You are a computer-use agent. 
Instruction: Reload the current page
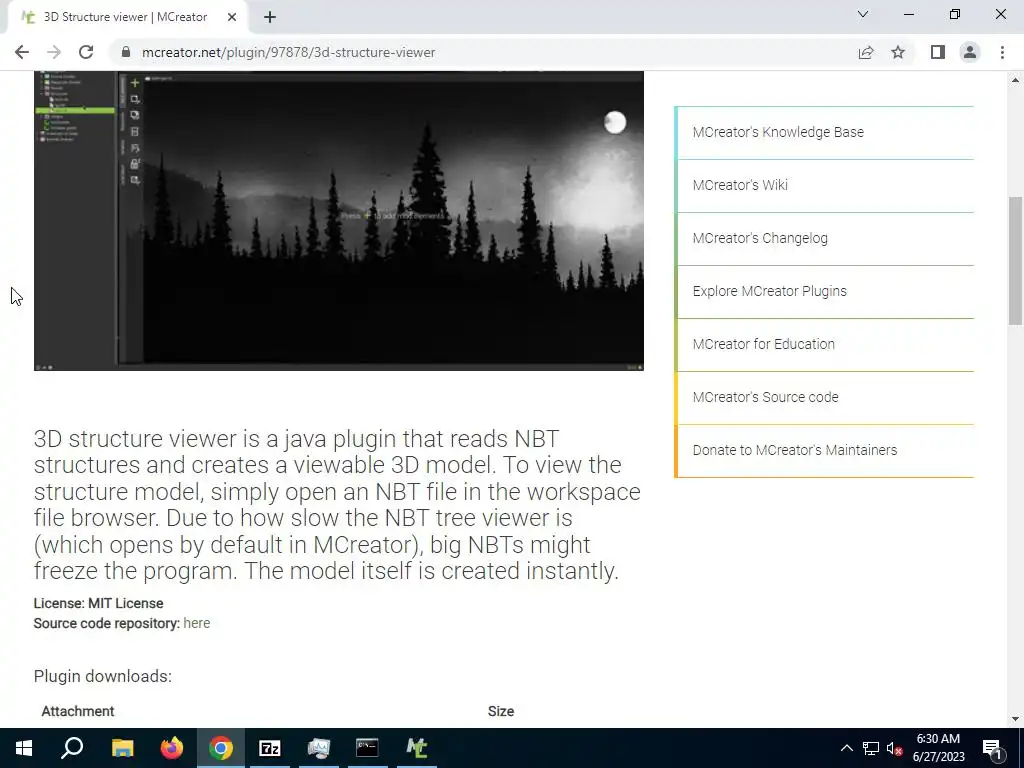tap(86, 52)
